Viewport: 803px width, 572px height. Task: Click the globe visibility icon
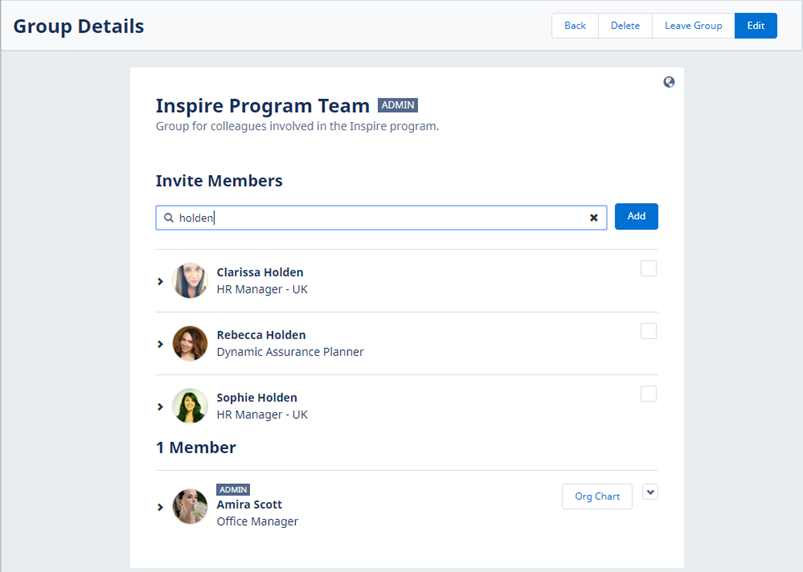(x=669, y=82)
